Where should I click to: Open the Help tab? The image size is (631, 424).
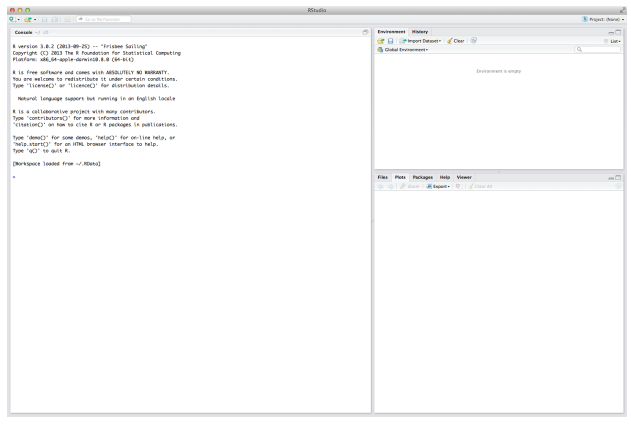click(x=445, y=177)
